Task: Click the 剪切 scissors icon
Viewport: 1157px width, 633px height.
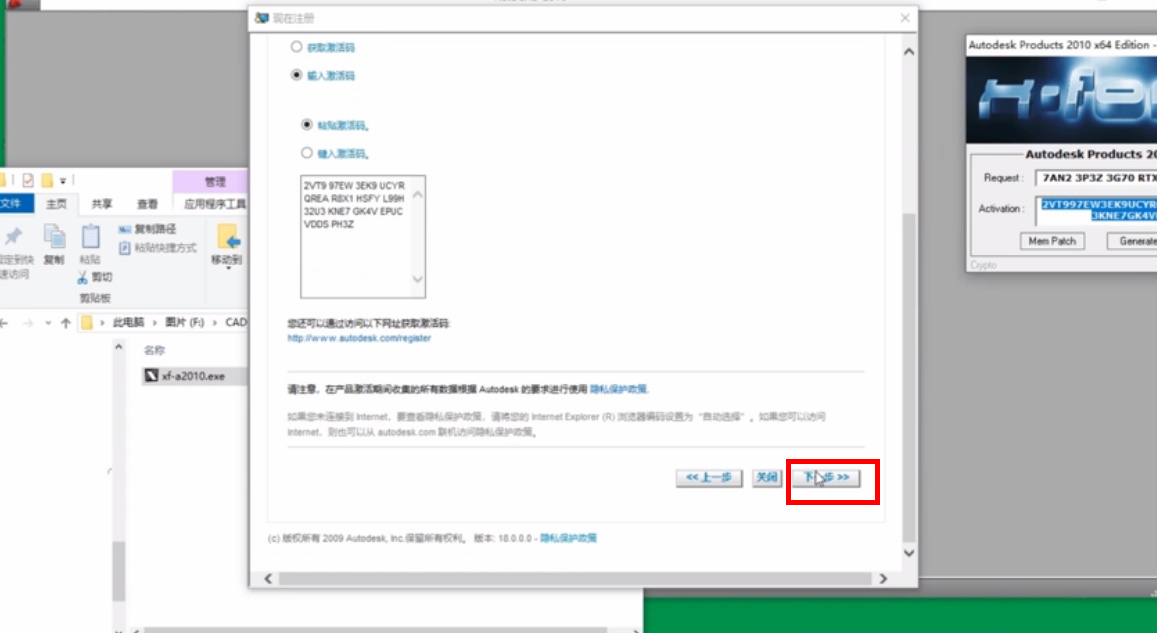Action: pyautogui.click(x=83, y=277)
